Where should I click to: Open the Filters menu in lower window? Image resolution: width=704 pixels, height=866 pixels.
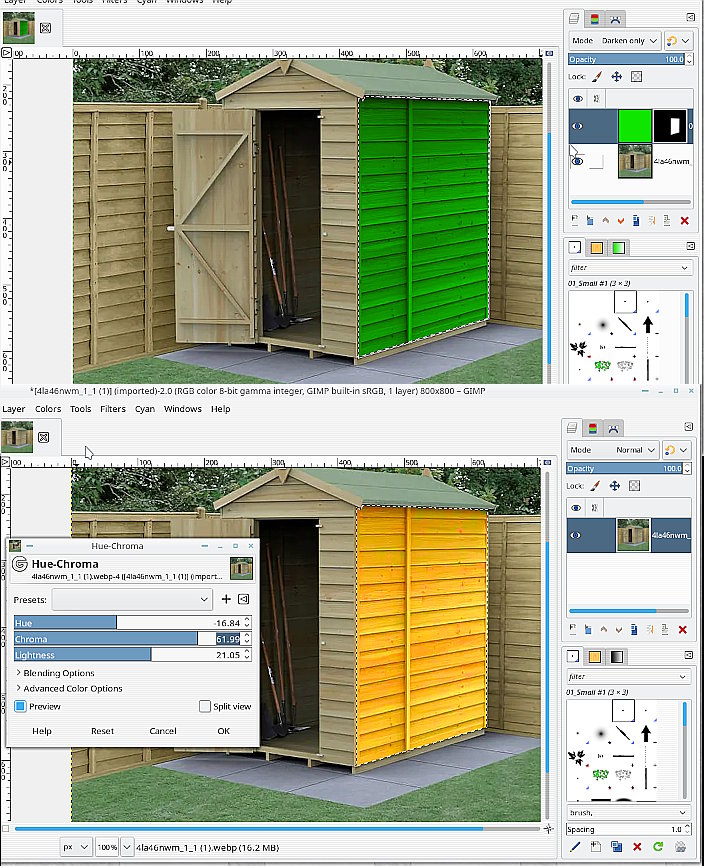pos(113,409)
